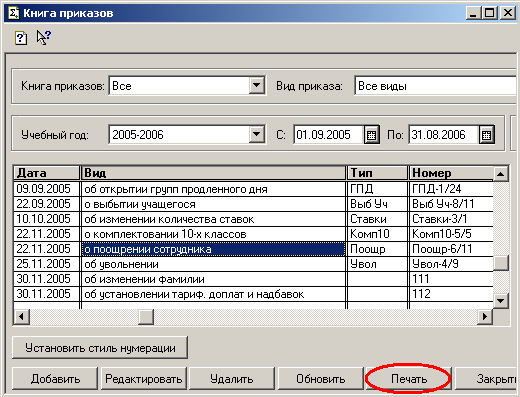Click the horizontal scrollbar right arrow

click(x=485, y=316)
